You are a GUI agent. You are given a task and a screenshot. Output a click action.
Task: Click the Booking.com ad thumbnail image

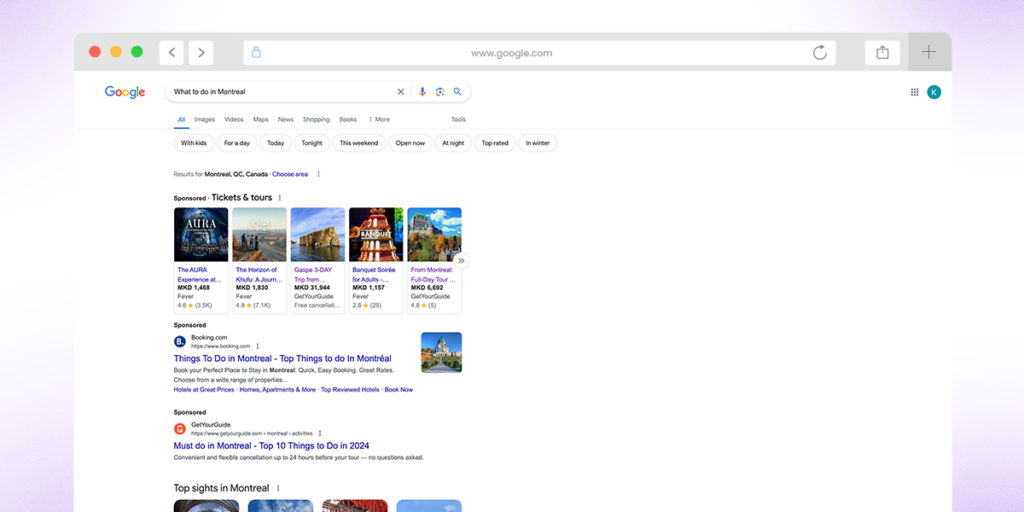click(441, 353)
